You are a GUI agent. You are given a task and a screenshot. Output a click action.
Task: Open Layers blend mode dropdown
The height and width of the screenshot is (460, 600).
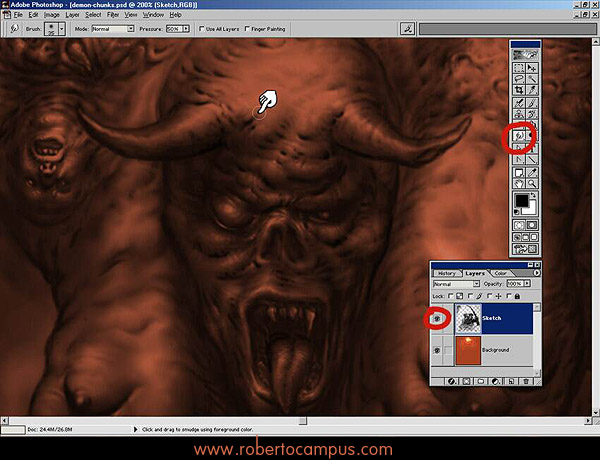(x=476, y=284)
